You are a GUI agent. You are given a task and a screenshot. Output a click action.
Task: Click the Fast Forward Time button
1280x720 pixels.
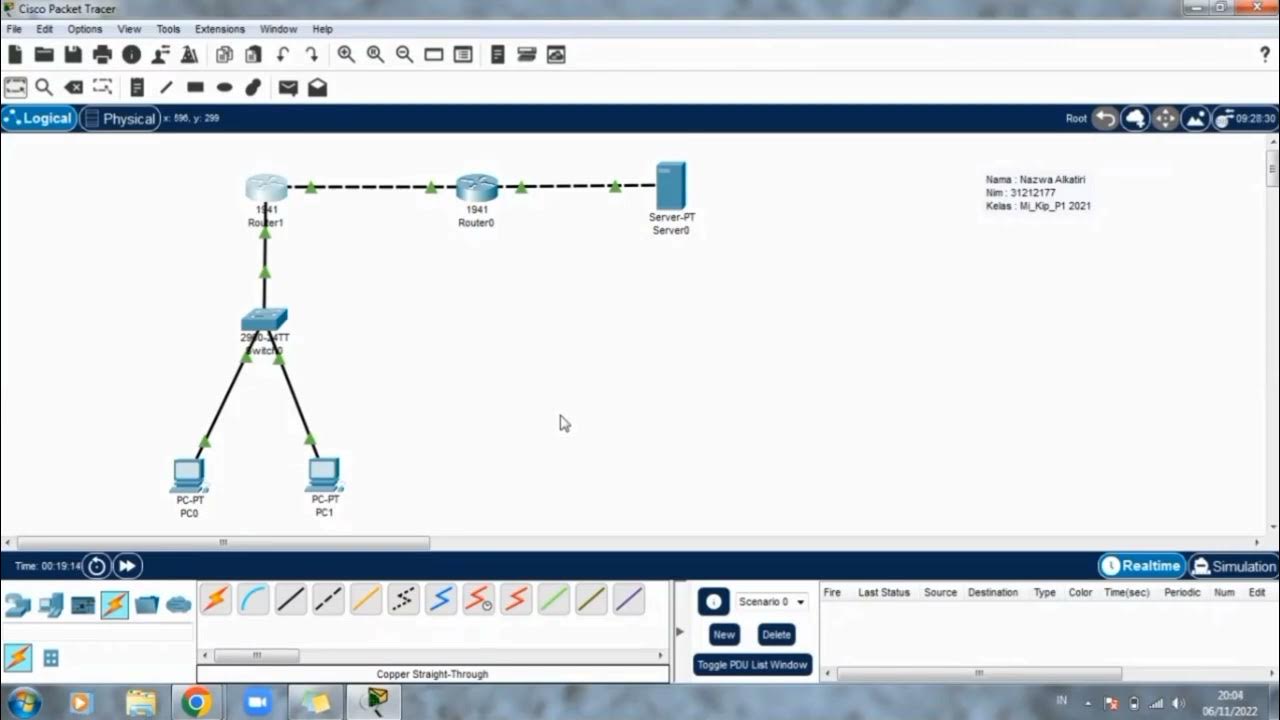(x=127, y=566)
